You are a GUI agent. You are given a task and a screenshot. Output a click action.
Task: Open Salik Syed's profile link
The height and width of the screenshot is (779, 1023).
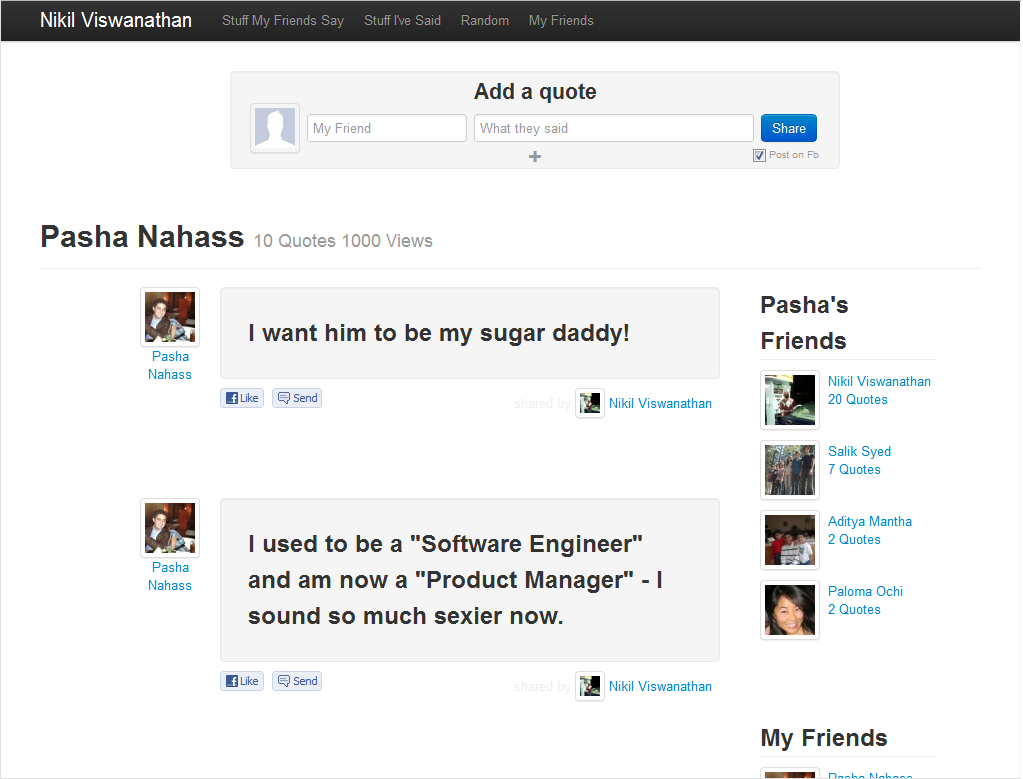859,451
